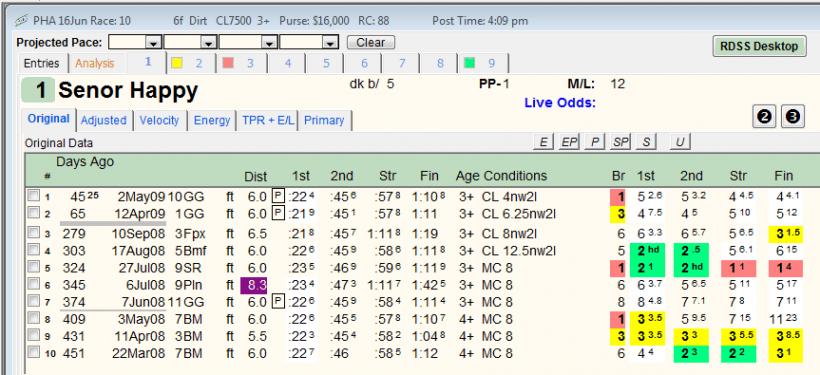Click the U running style button
This screenshot has width=820, height=375.
[x=680, y=142]
